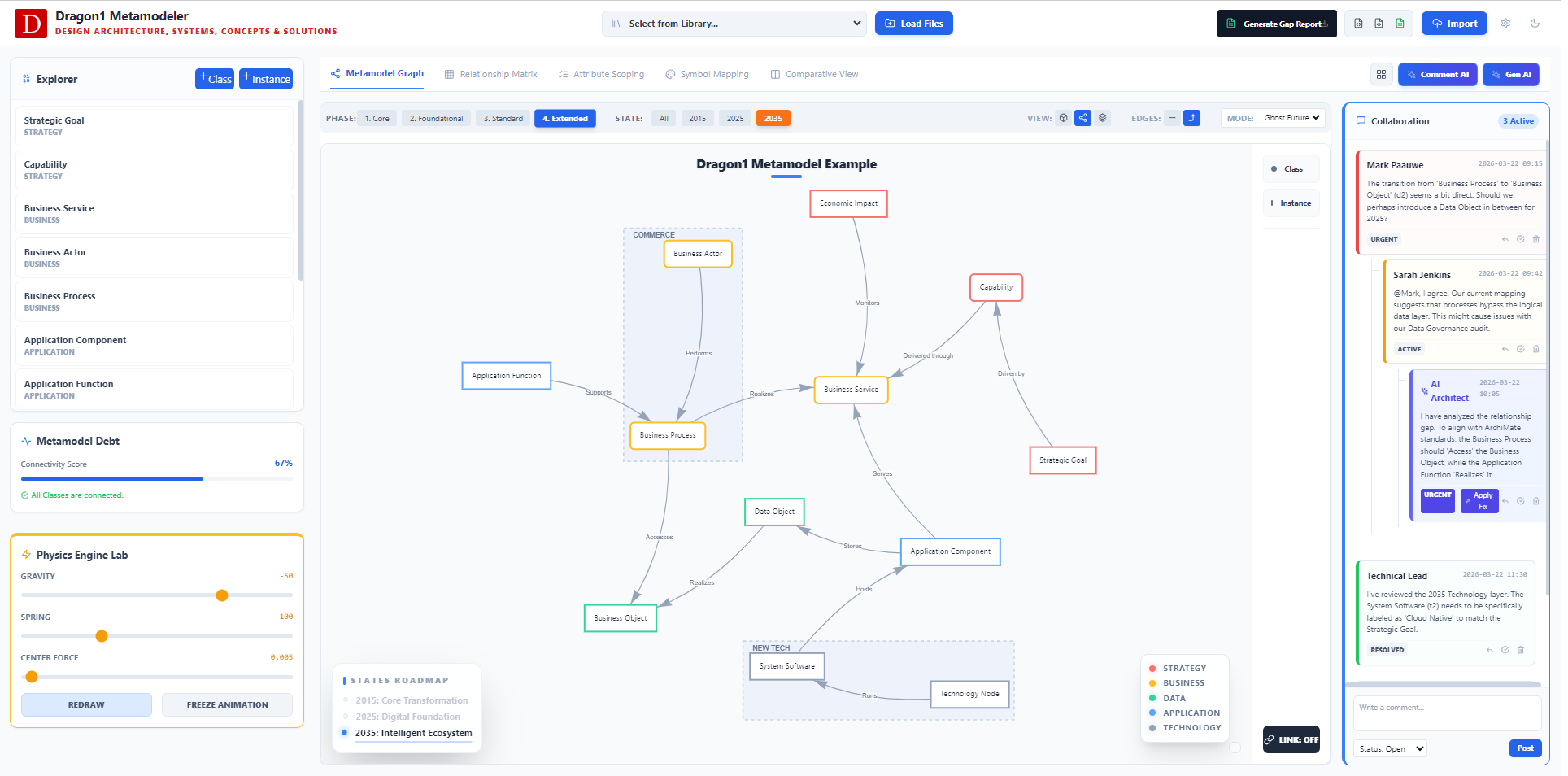Select the layers stack view icon
Screen dimensions: 1568x776
[x=1103, y=118]
